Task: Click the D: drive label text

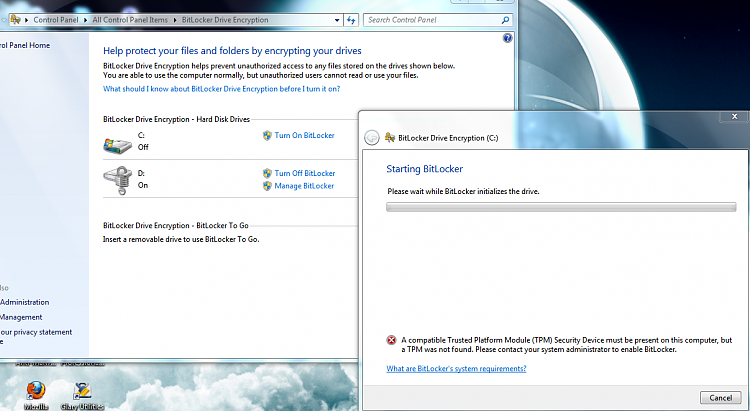Action: pos(141,173)
